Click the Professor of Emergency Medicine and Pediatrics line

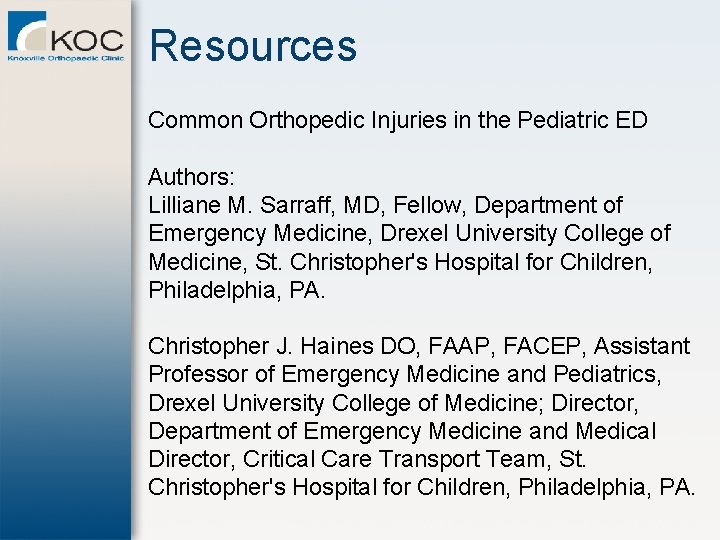pos(402,374)
